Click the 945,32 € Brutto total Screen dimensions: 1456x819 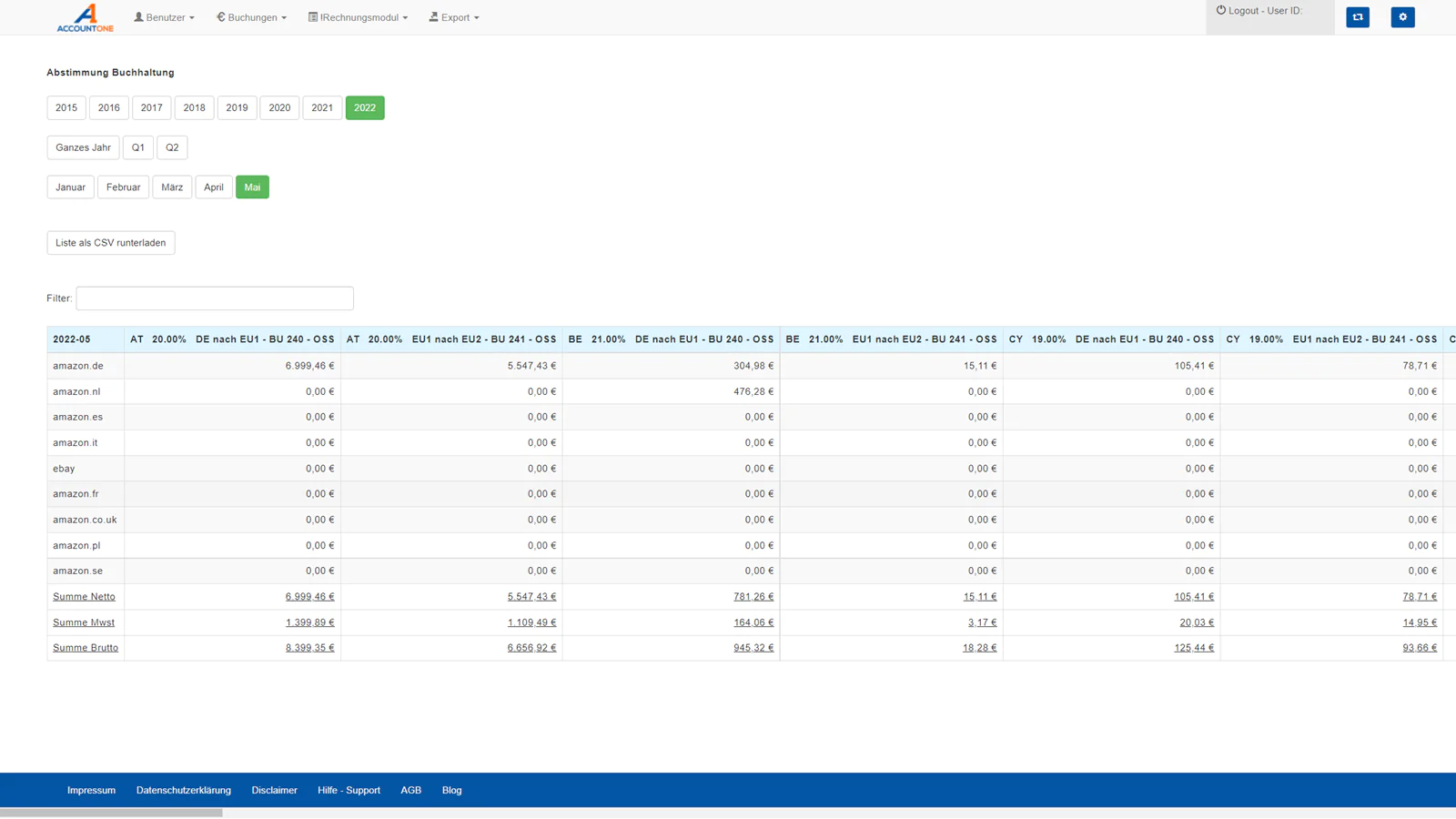point(753,648)
